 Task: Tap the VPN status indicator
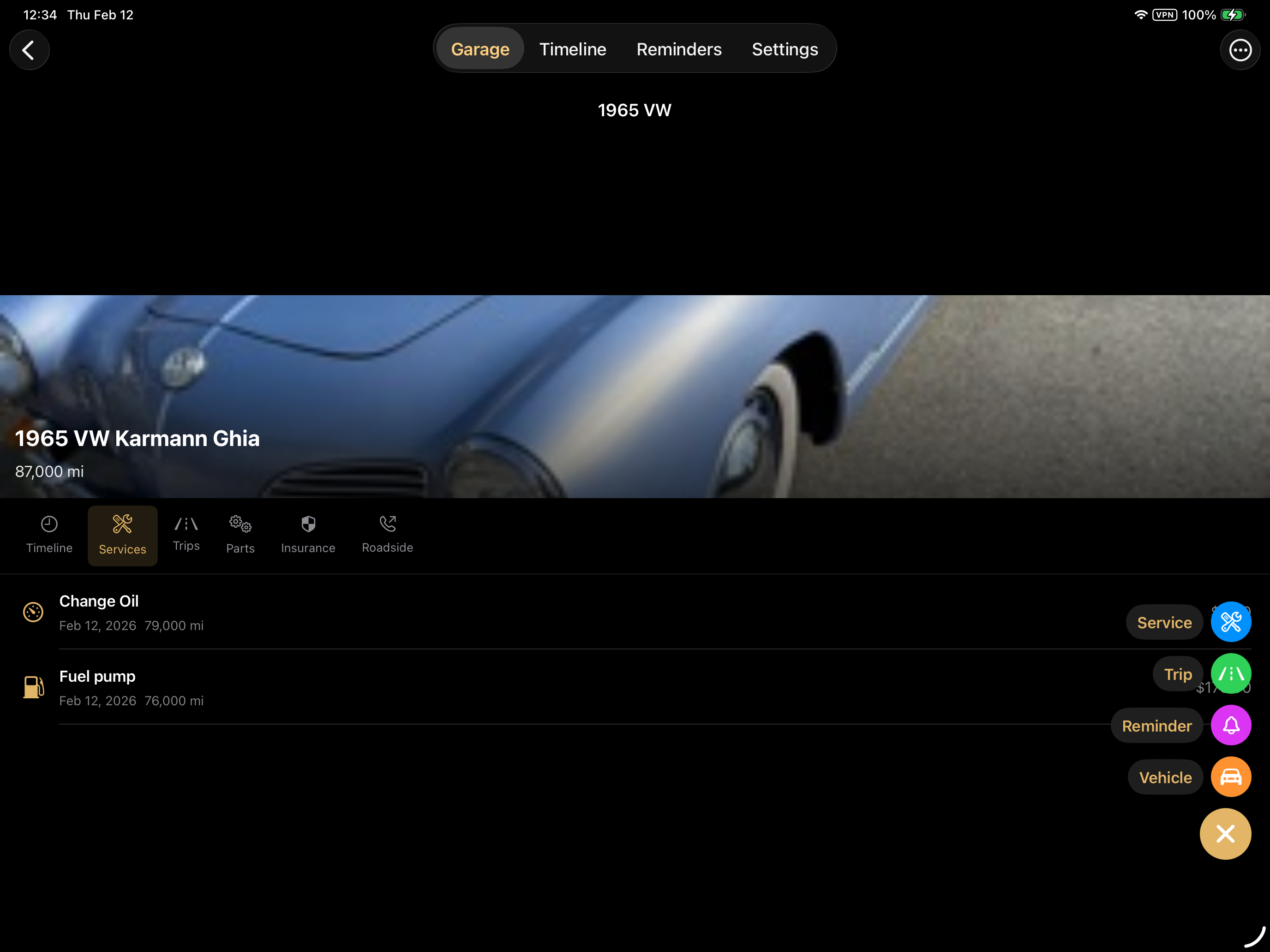[1164, 15]
